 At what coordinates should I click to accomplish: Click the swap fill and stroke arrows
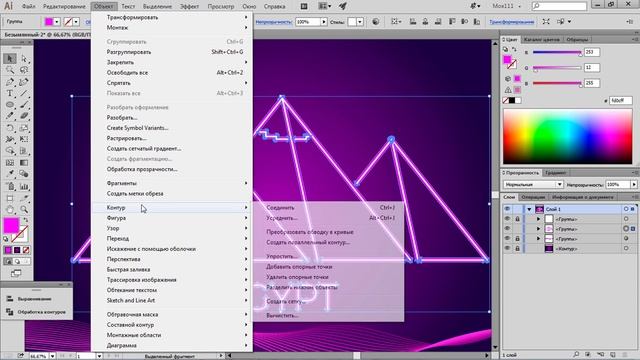coord(26,220)
